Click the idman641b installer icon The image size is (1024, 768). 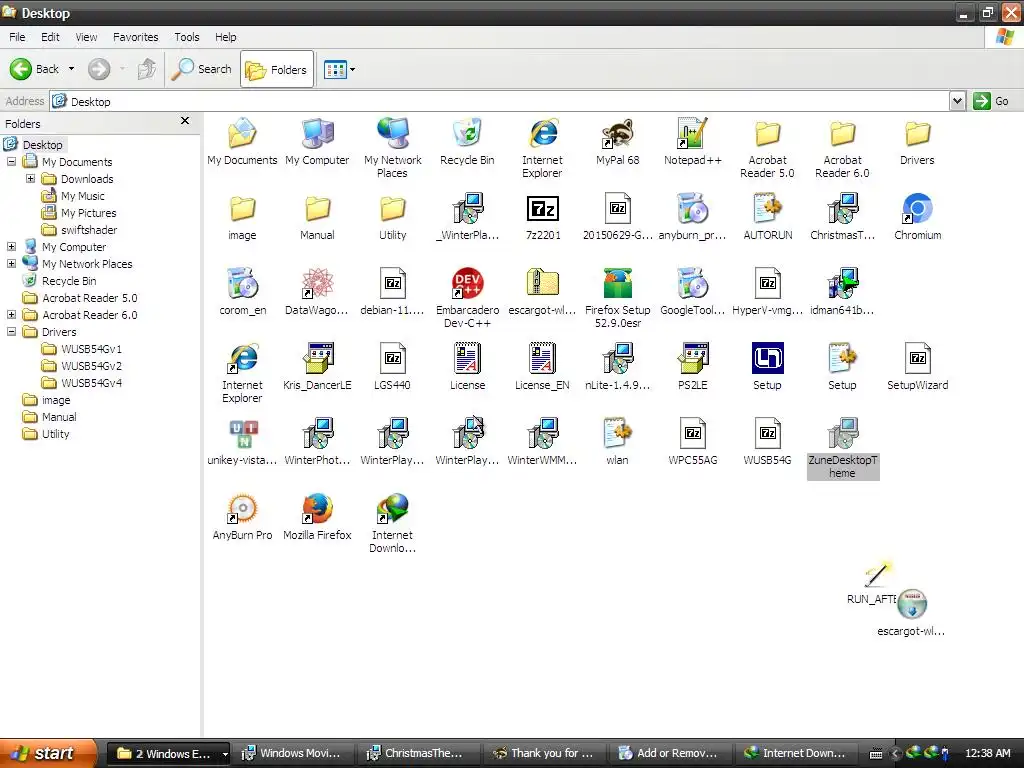tap(842, 283)
